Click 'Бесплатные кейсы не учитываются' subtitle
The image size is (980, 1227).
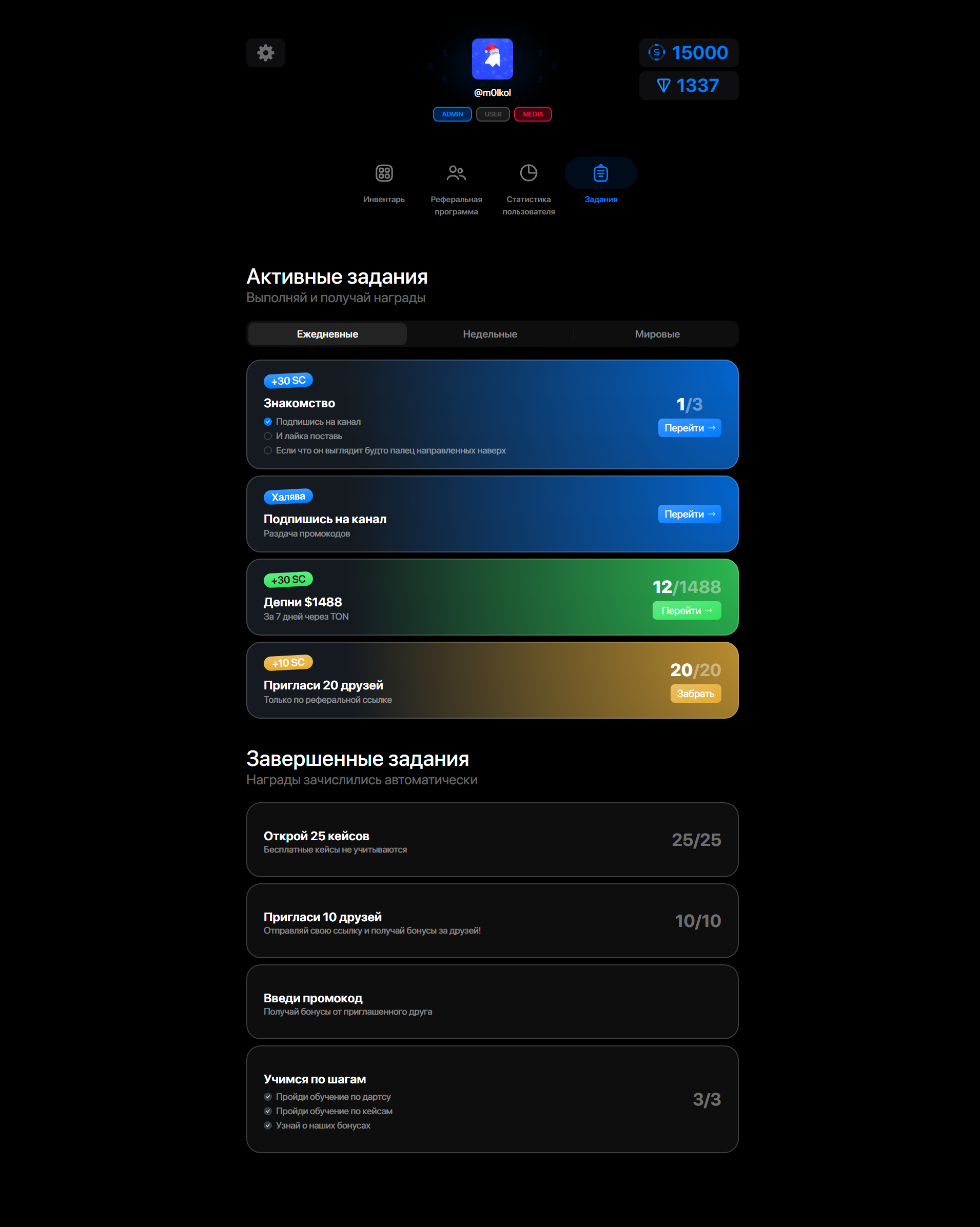coord(335,849)
